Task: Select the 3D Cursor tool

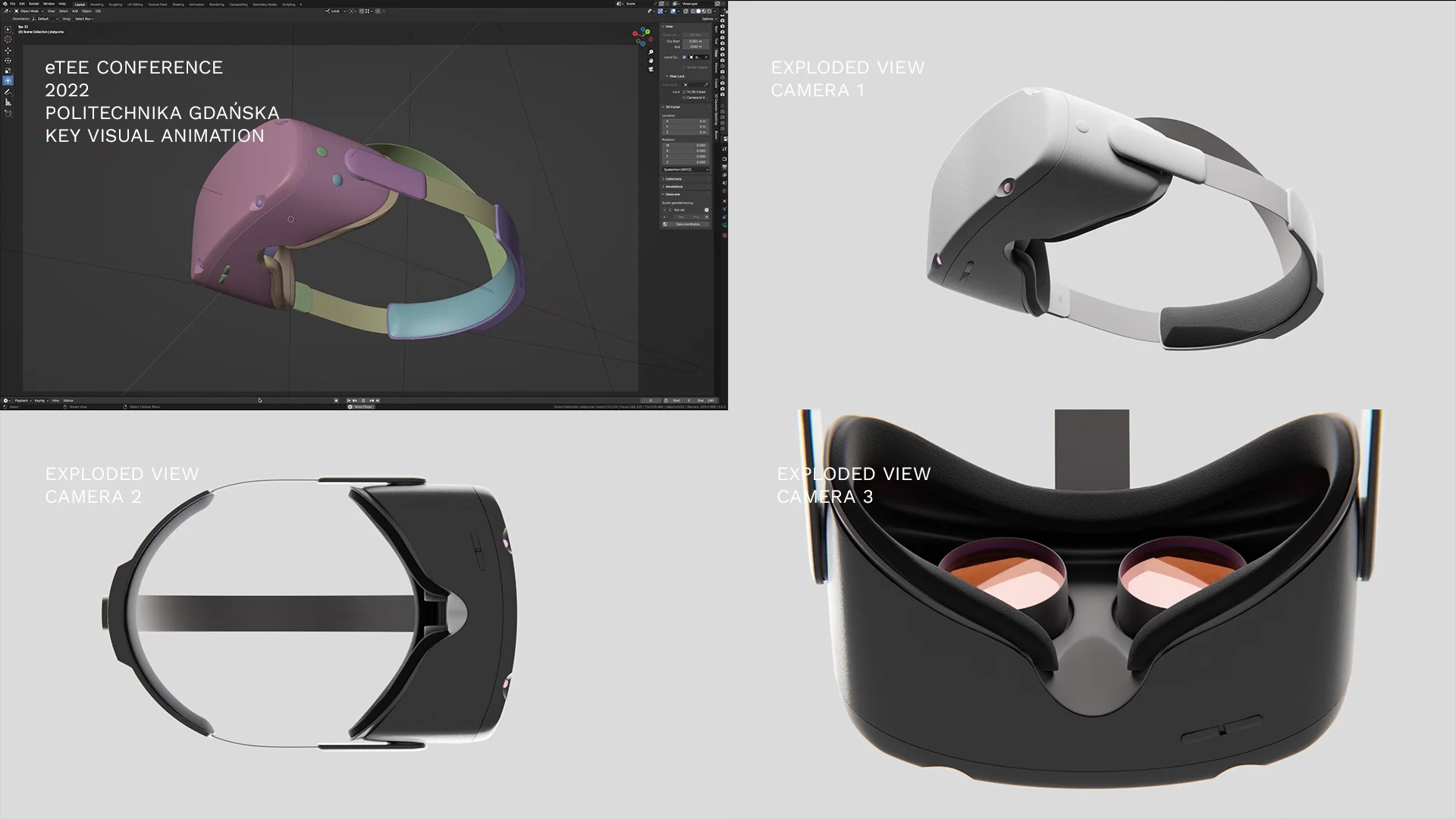Action: click(8, 39)
